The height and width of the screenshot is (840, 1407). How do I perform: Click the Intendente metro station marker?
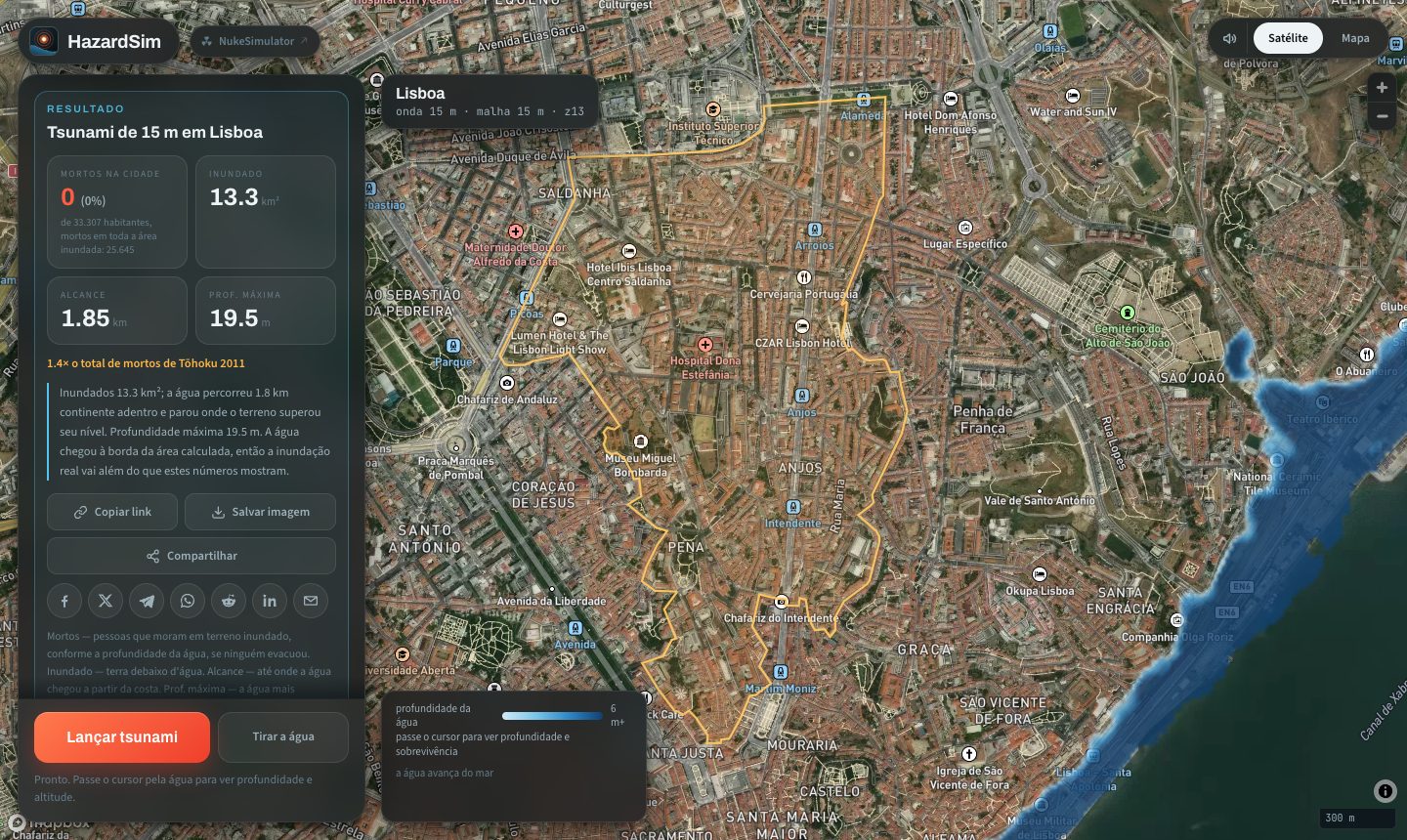(793, 507)
